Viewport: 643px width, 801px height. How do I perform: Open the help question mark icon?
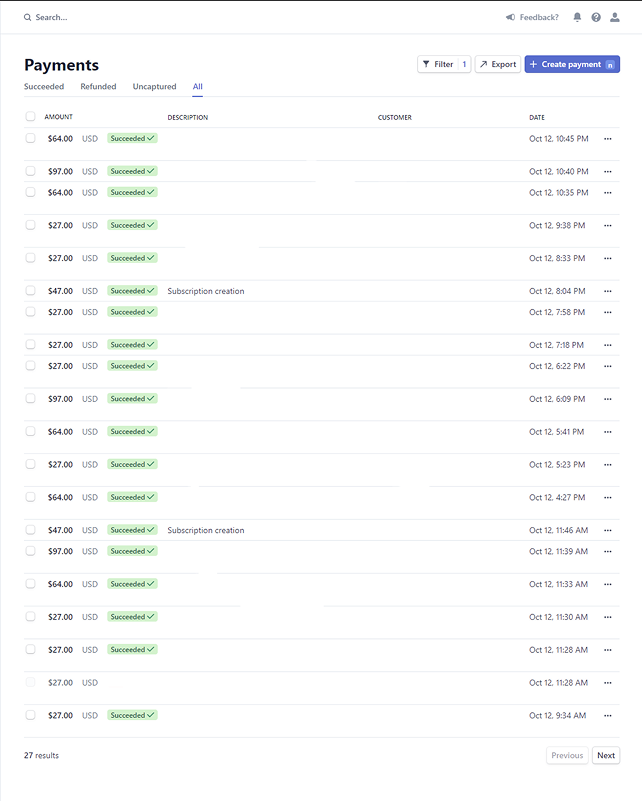coord(596,17)
